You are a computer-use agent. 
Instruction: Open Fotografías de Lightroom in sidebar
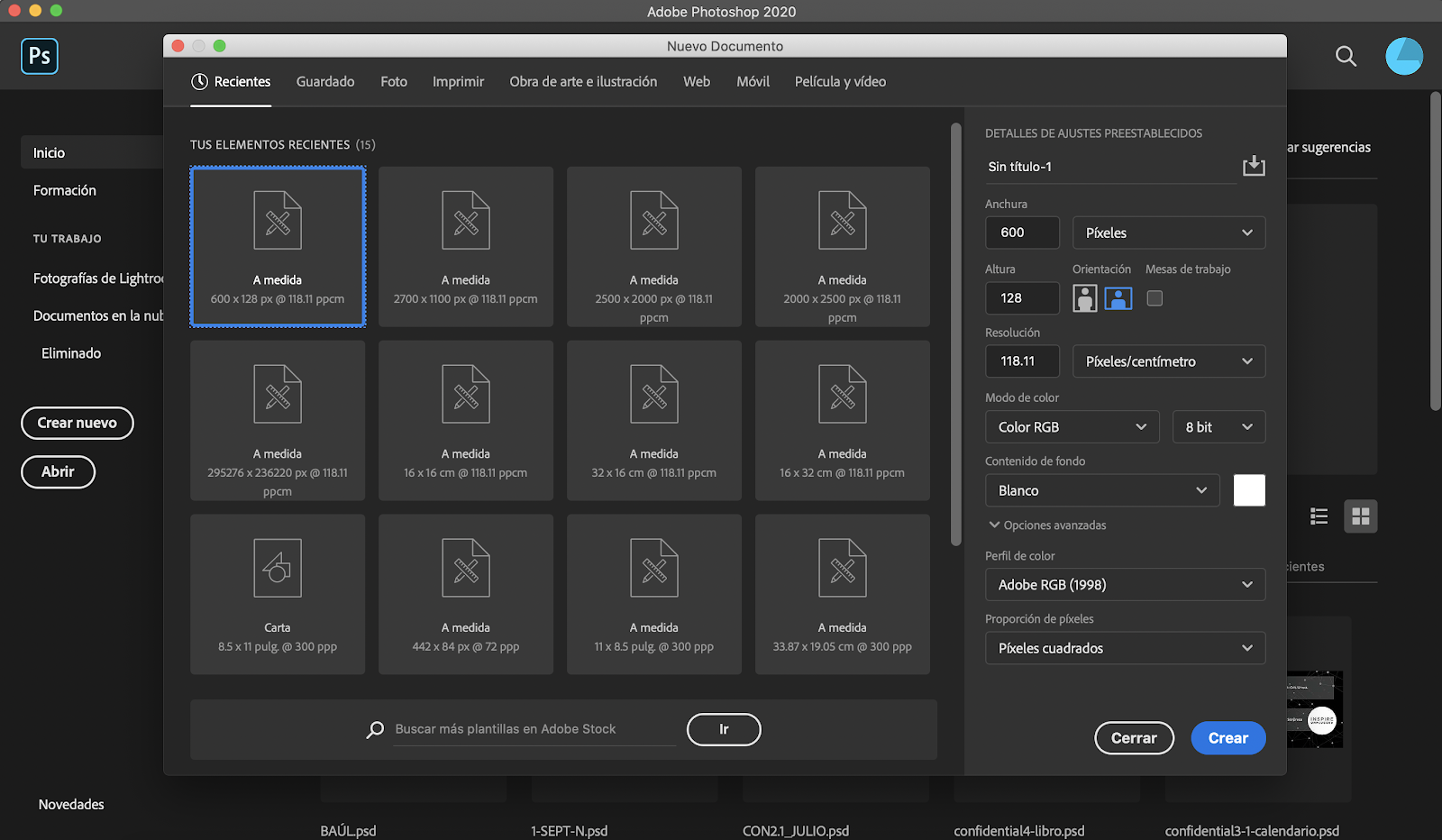click(98, 278)
